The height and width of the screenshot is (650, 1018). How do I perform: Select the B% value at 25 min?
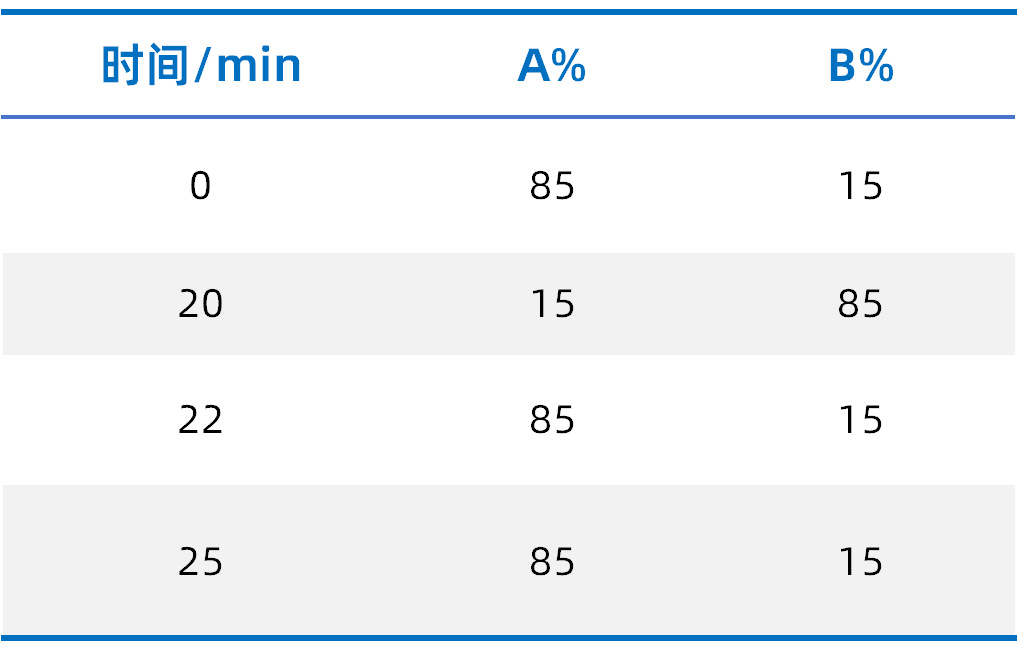point(861,562)
